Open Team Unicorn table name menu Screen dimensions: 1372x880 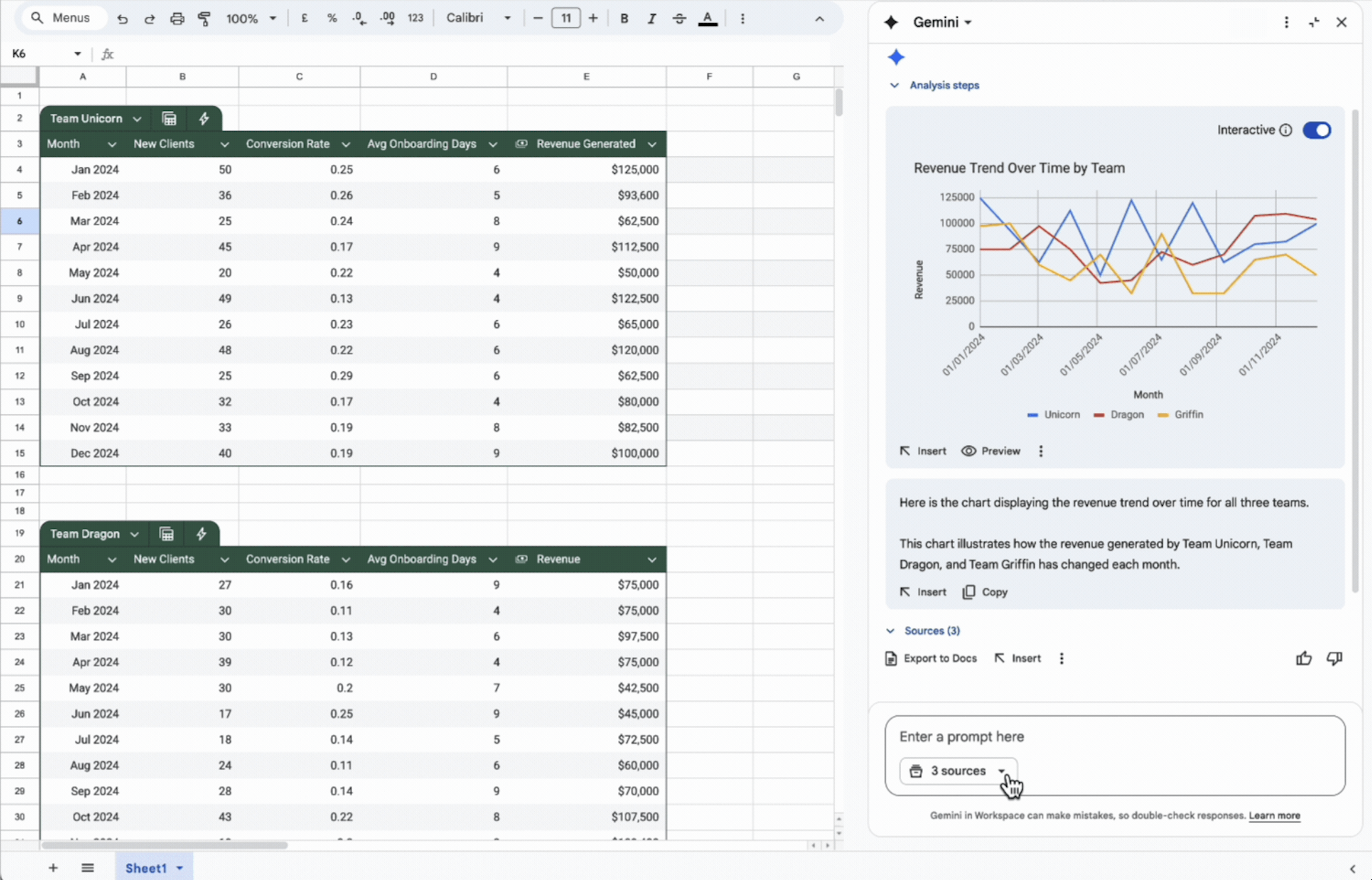[95, 119]
